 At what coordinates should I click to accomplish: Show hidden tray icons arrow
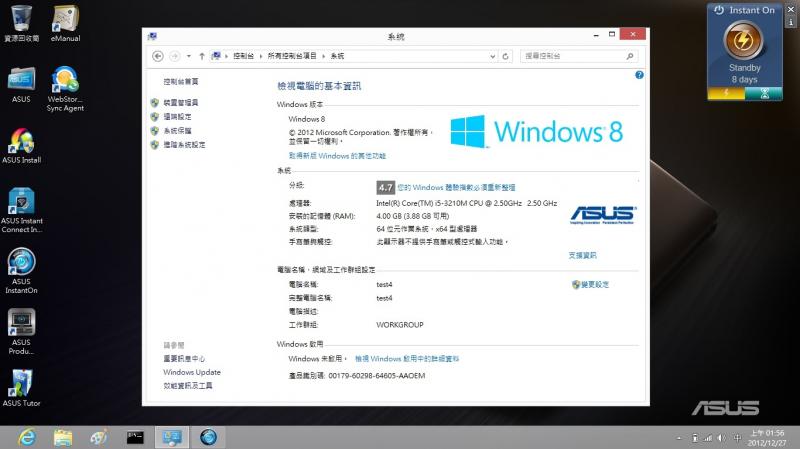click(x=679, y=438)
